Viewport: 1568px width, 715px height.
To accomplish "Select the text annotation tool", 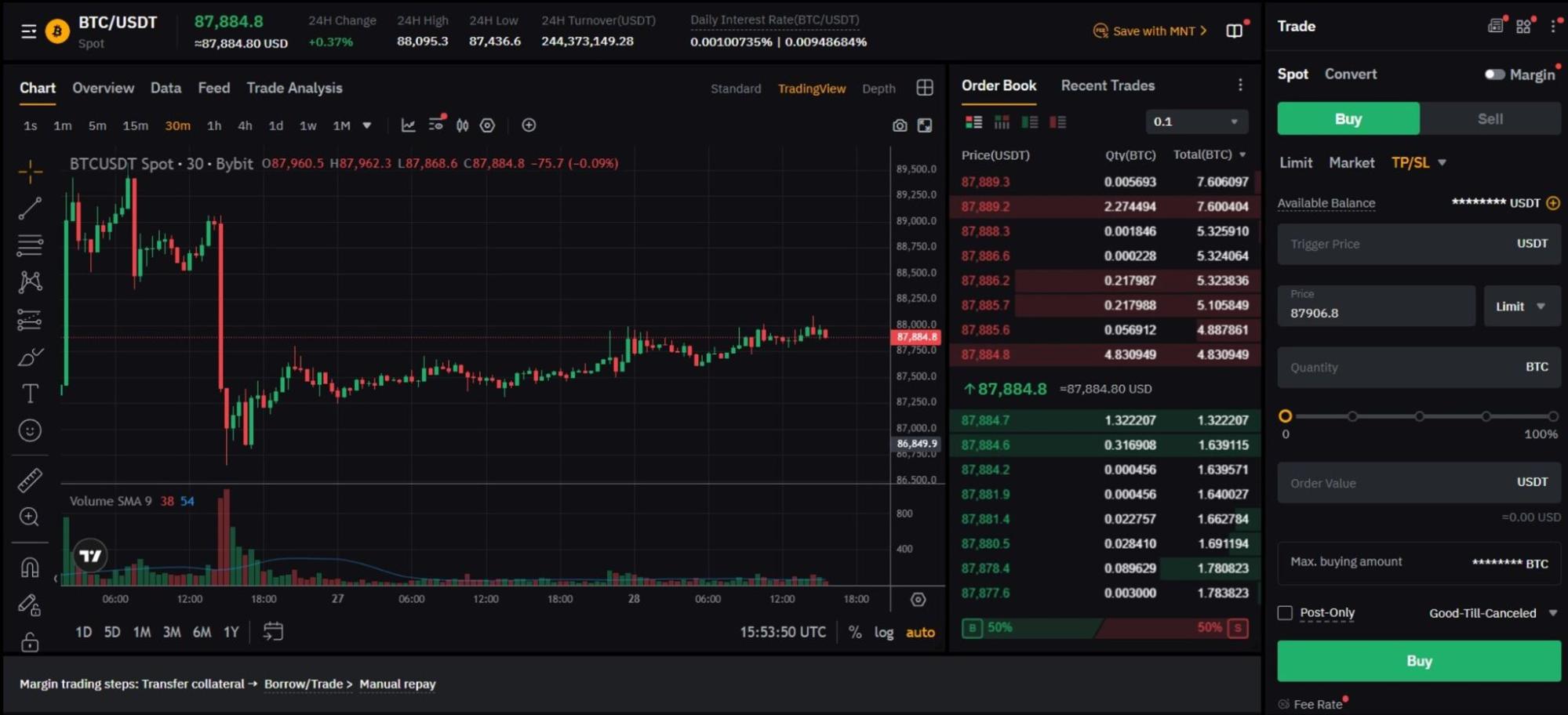I will point(30,394).
